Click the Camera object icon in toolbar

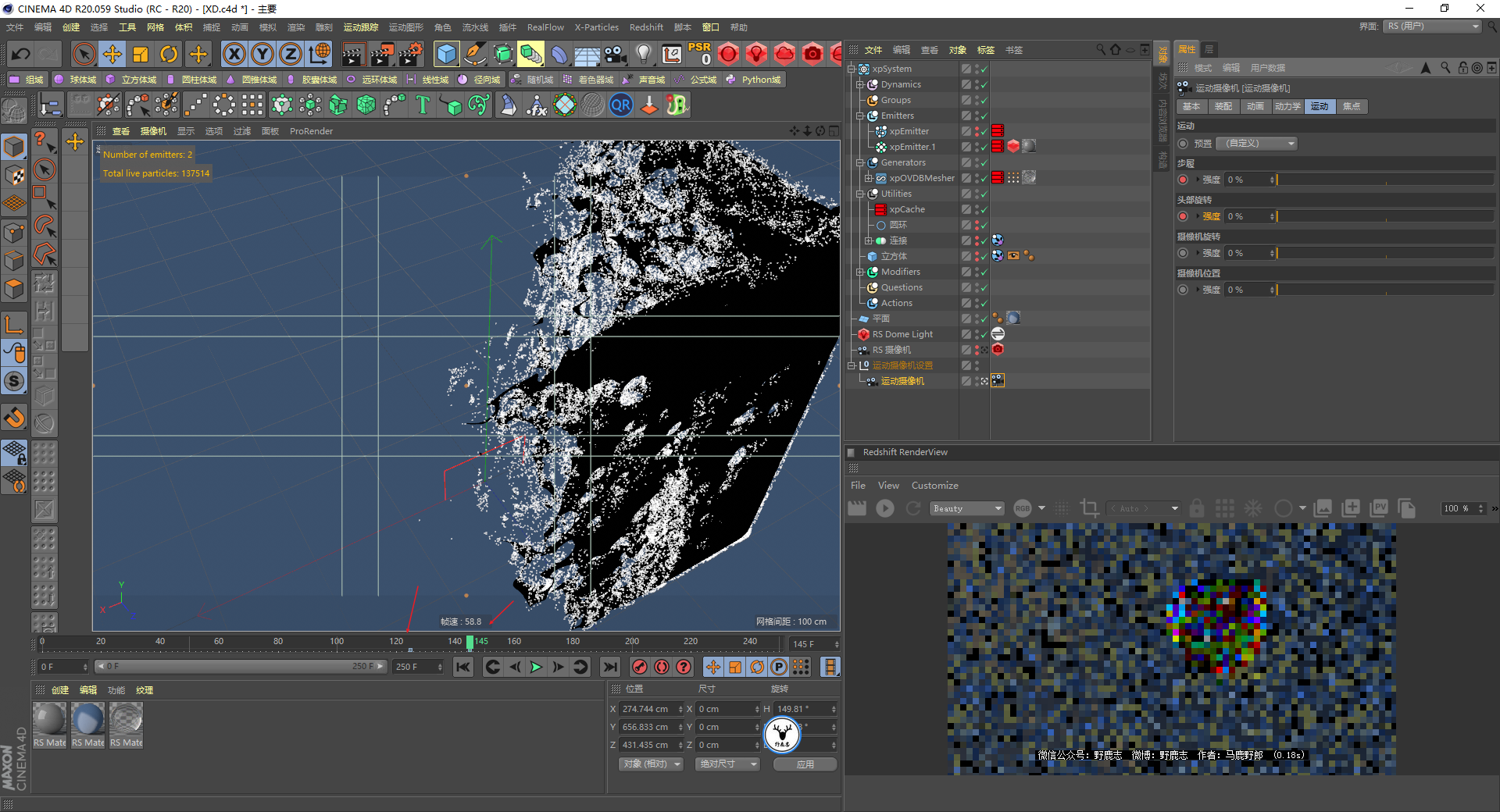(x=616, y=54)
